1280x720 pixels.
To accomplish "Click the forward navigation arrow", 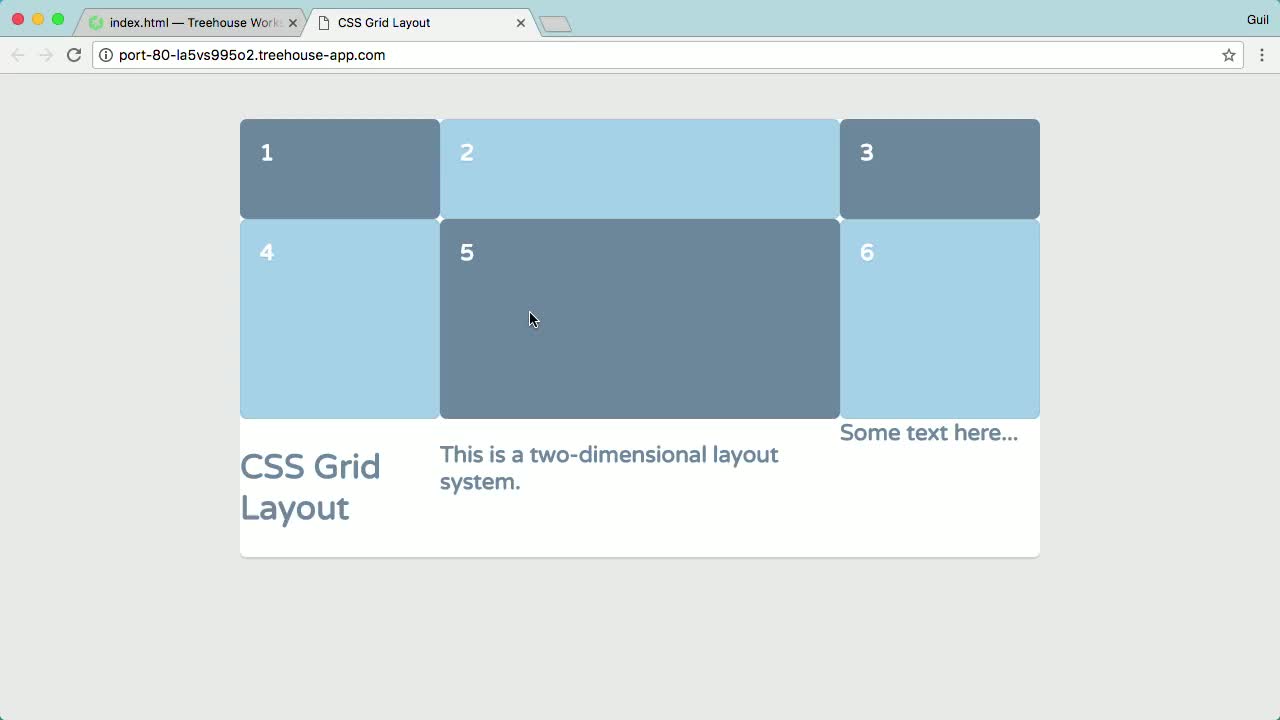I will point(45,55).
